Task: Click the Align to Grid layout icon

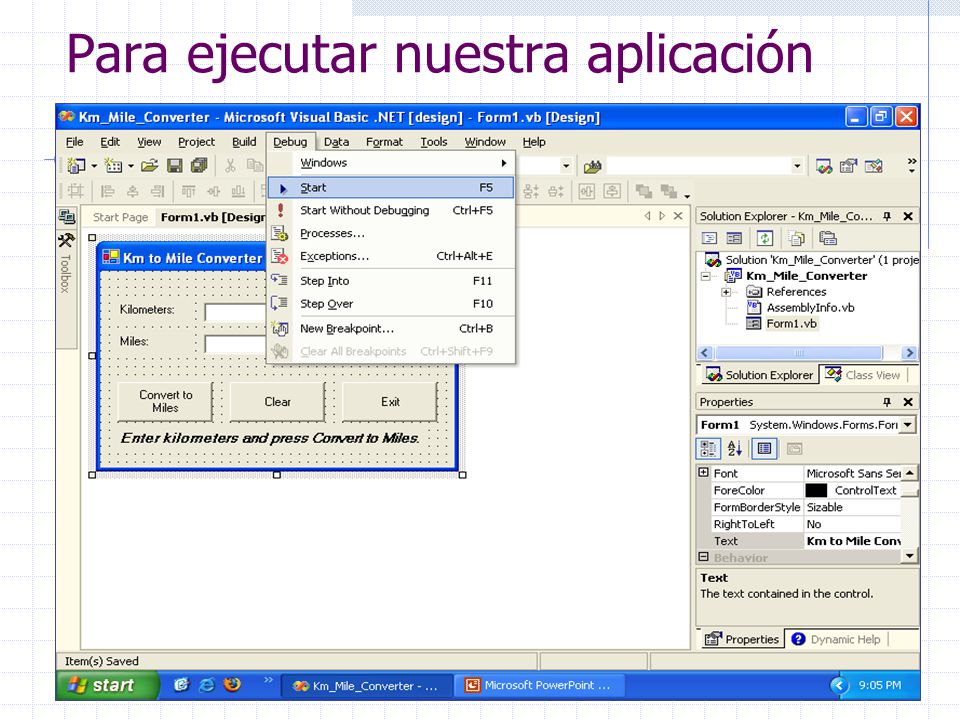Action: coord(75,191)
